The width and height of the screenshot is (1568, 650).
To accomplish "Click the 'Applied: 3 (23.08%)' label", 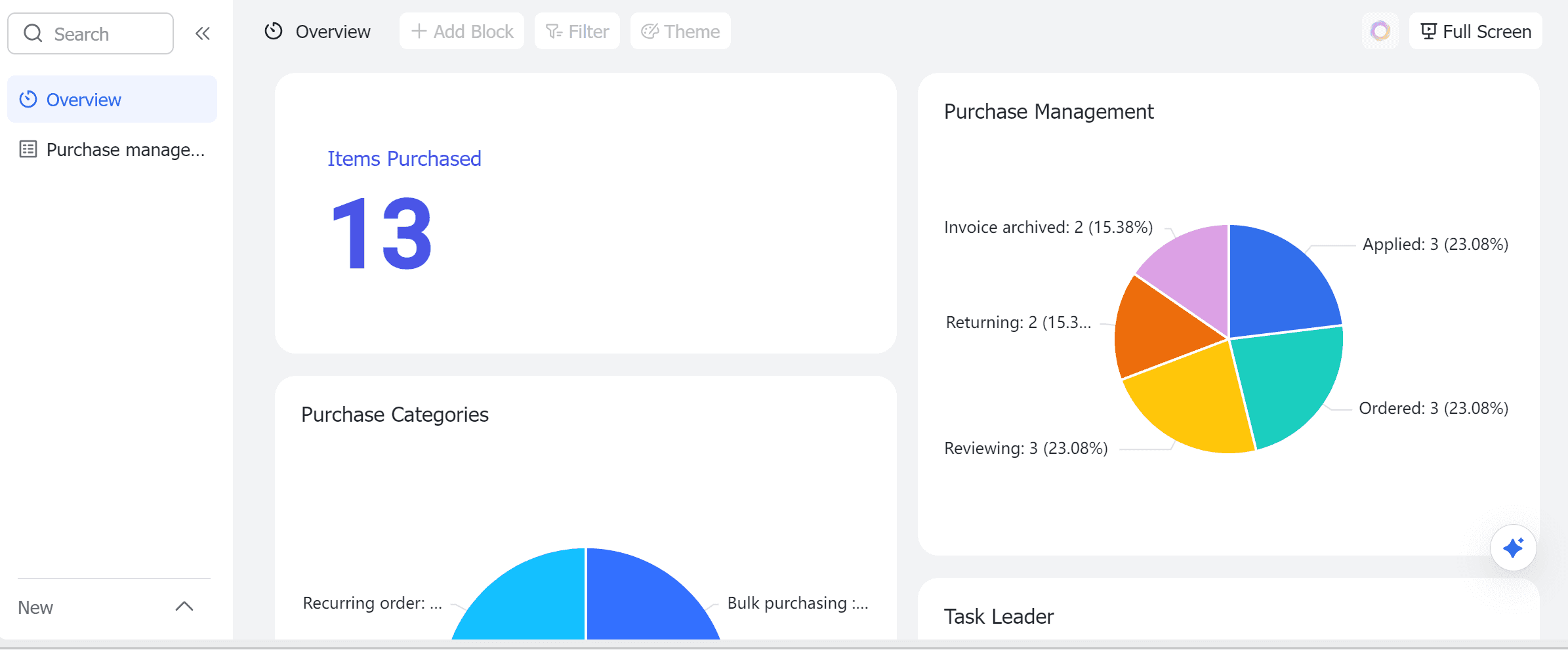I will pos(1435,244).
